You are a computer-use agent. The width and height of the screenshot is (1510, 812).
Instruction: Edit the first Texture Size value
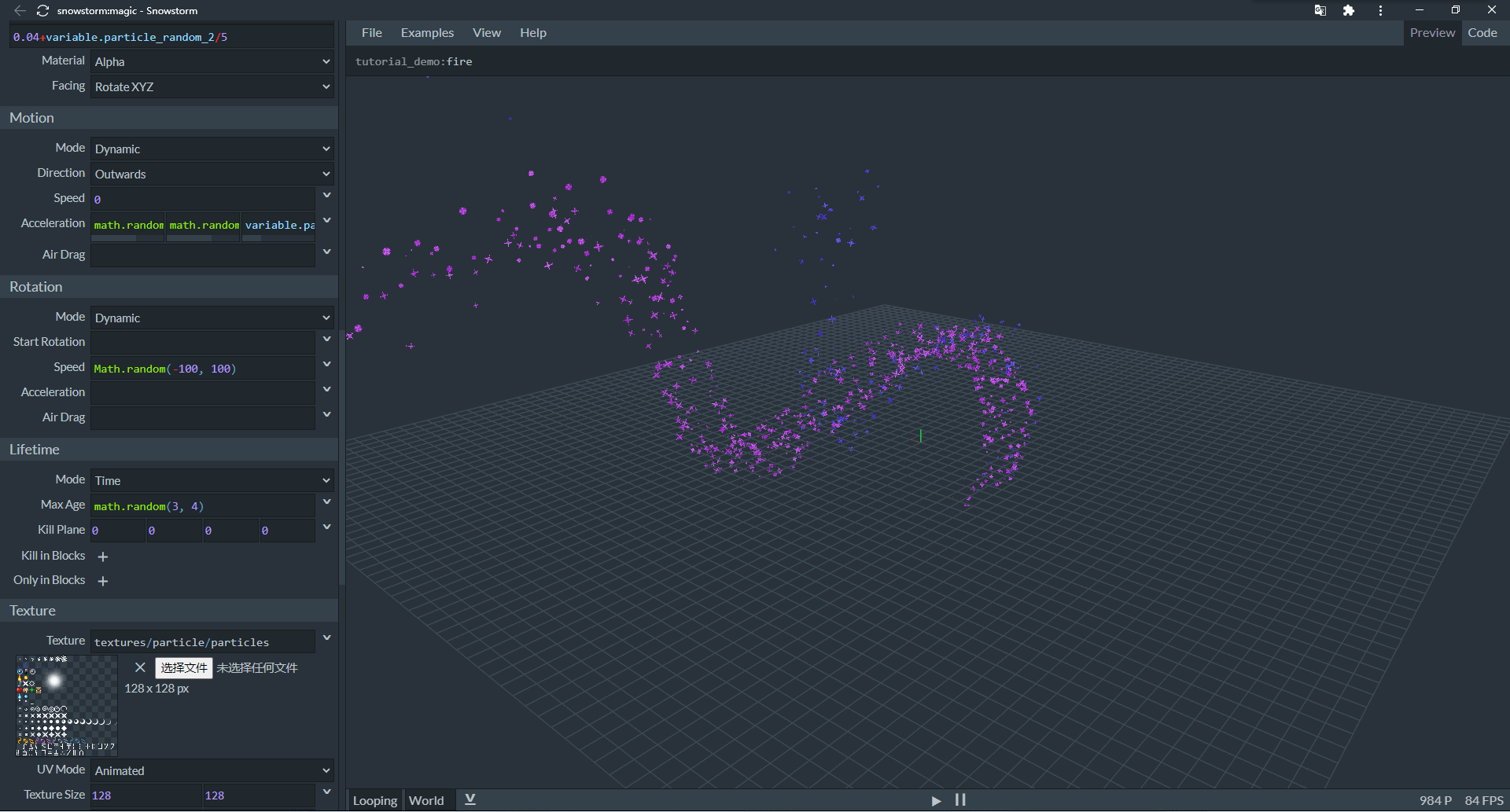146,795
